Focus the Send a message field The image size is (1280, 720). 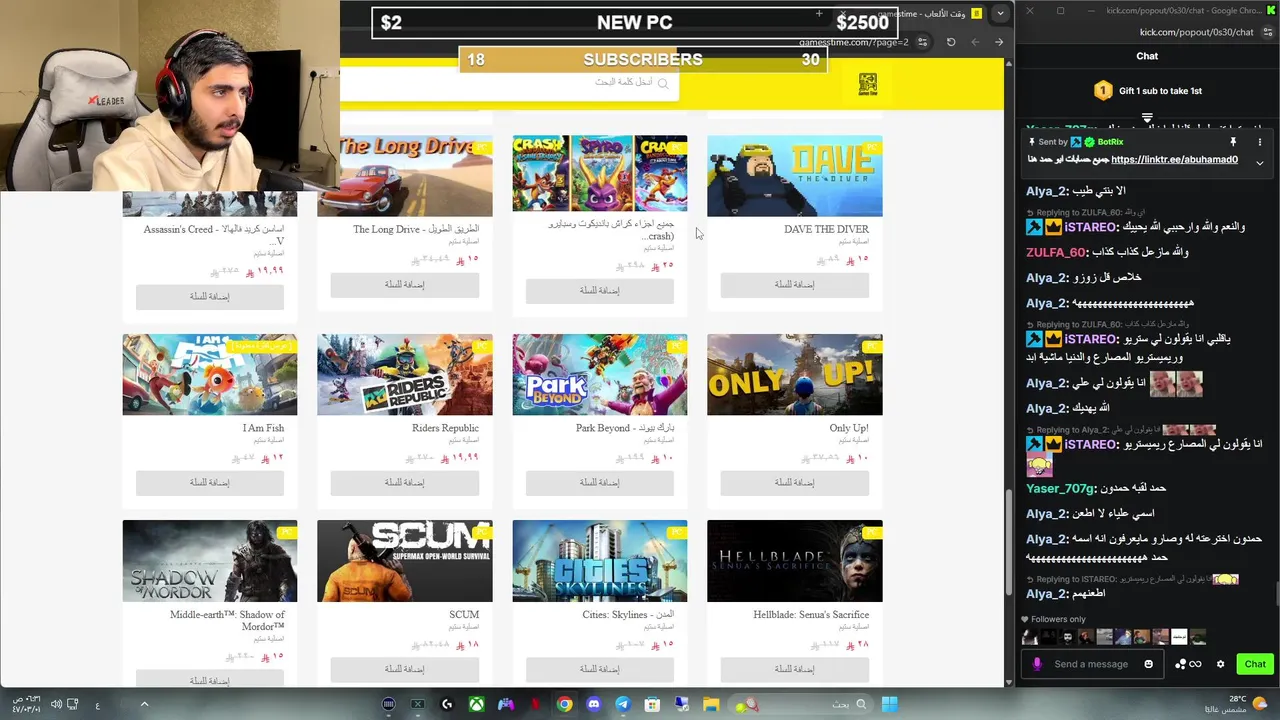coord(1090,664)
